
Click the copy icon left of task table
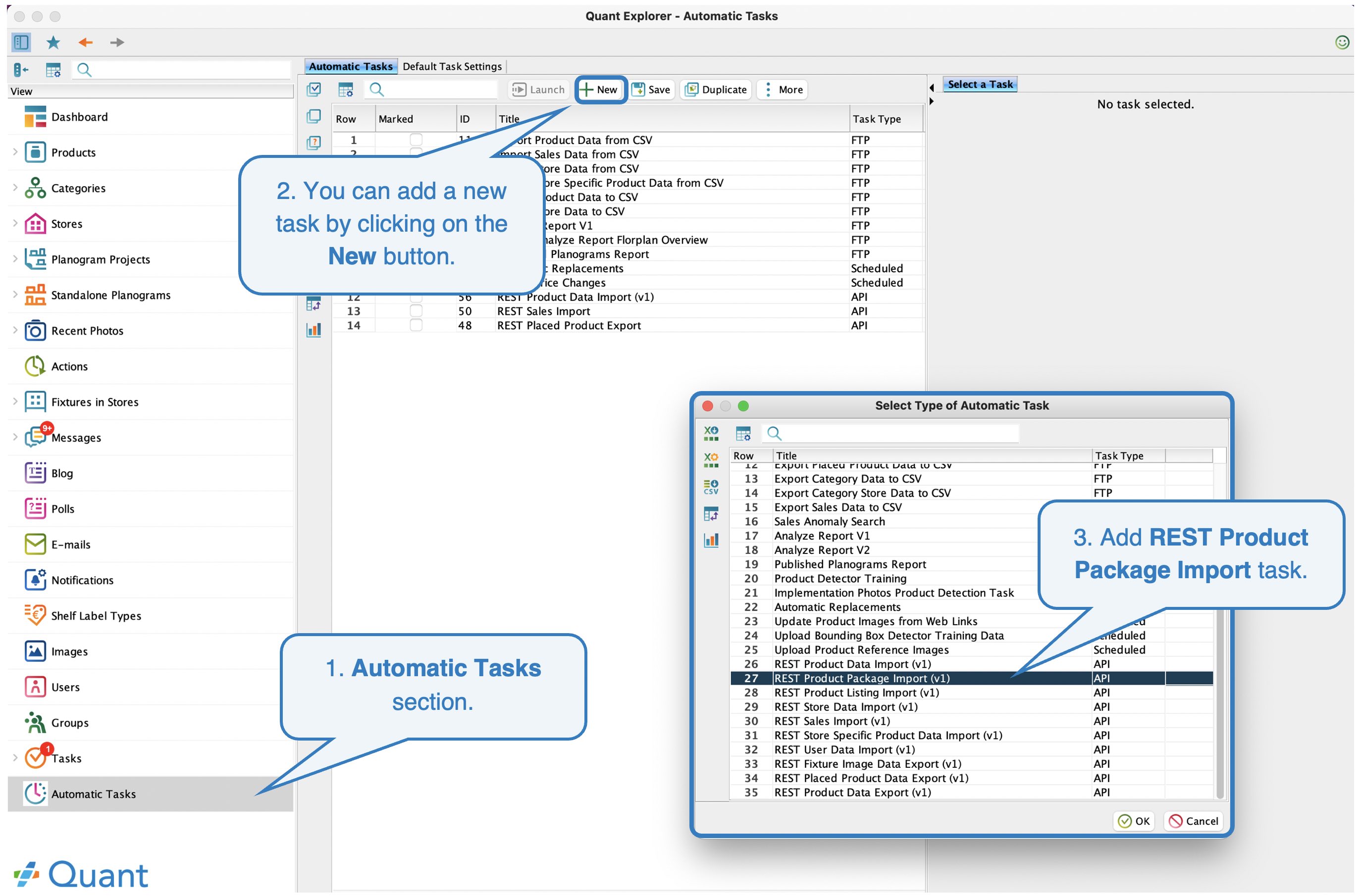[x=314, y=116]
